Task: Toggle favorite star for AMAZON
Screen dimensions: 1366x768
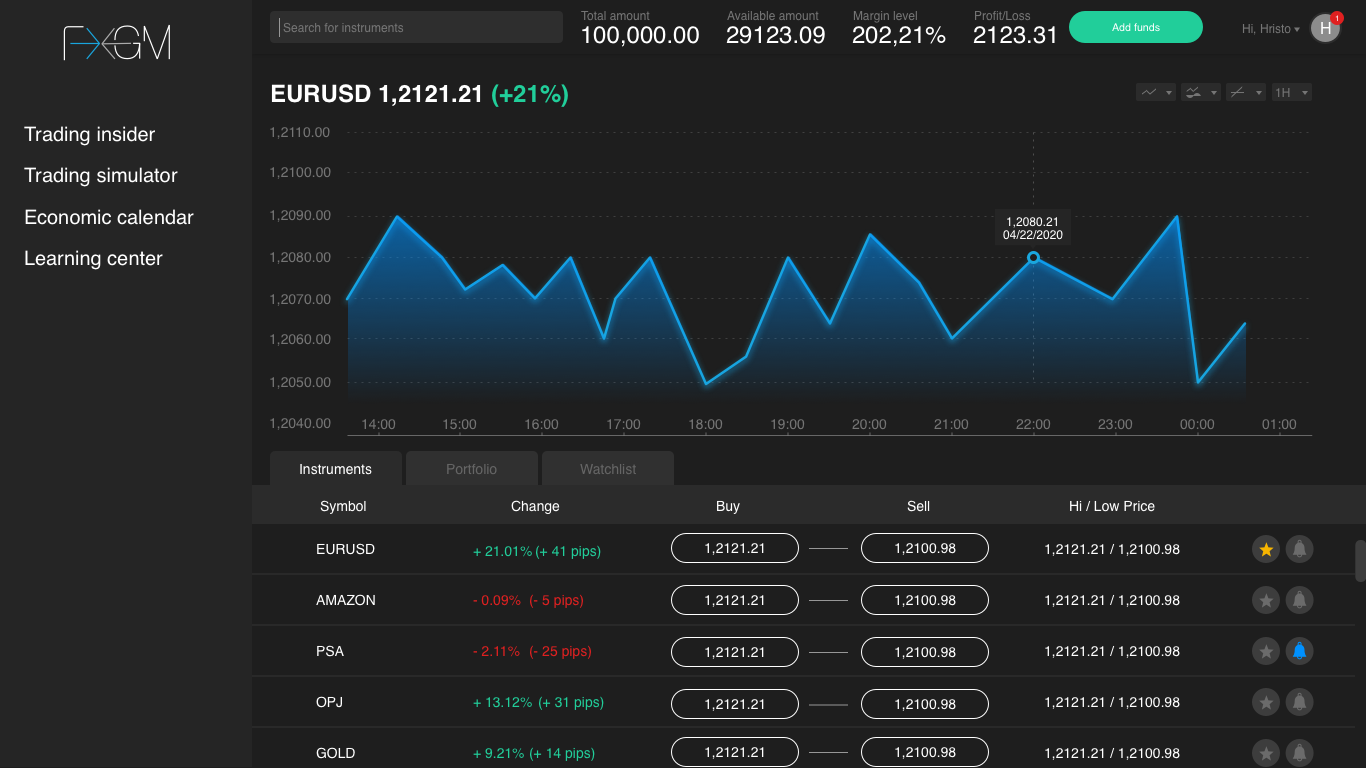Action: pyautogui.click(x=1266, y=600)
